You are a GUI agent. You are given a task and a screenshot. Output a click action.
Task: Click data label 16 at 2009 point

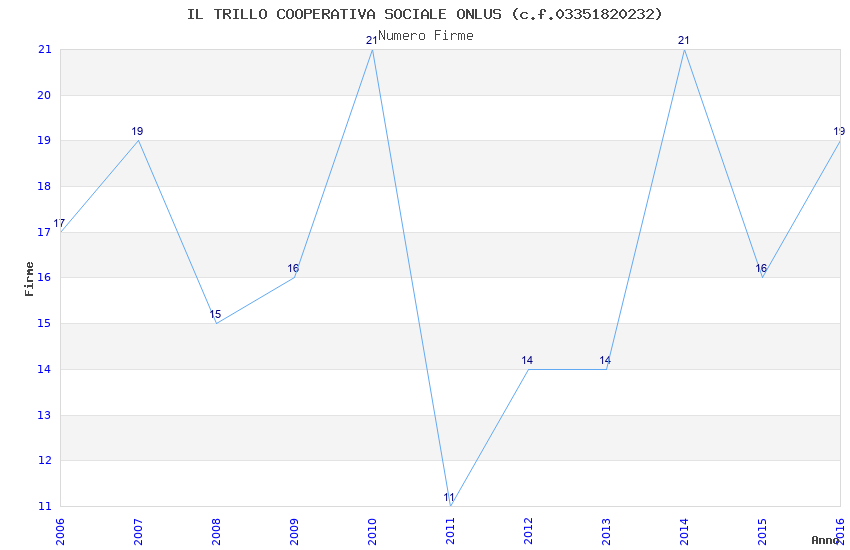click(x=293, y=268)
